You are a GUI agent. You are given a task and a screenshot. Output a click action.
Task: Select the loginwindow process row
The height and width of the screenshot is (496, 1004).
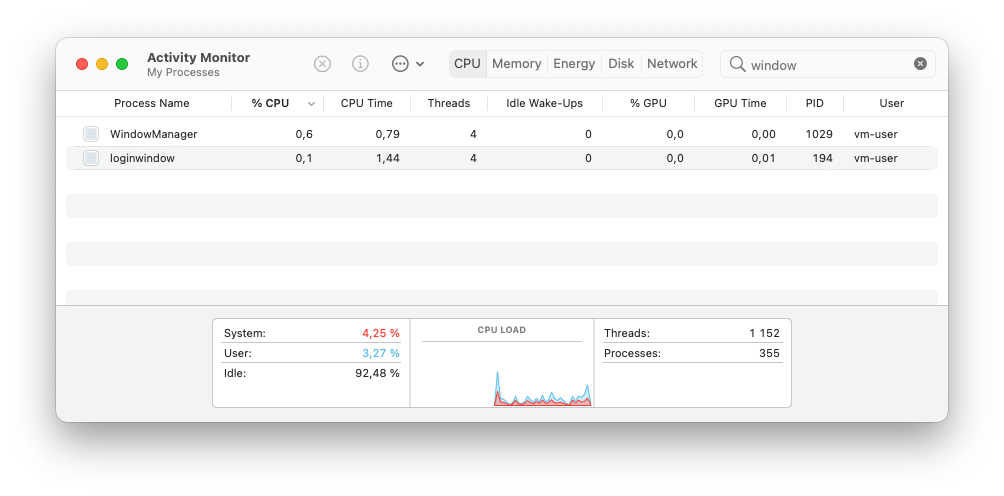[x=502, y=158]
